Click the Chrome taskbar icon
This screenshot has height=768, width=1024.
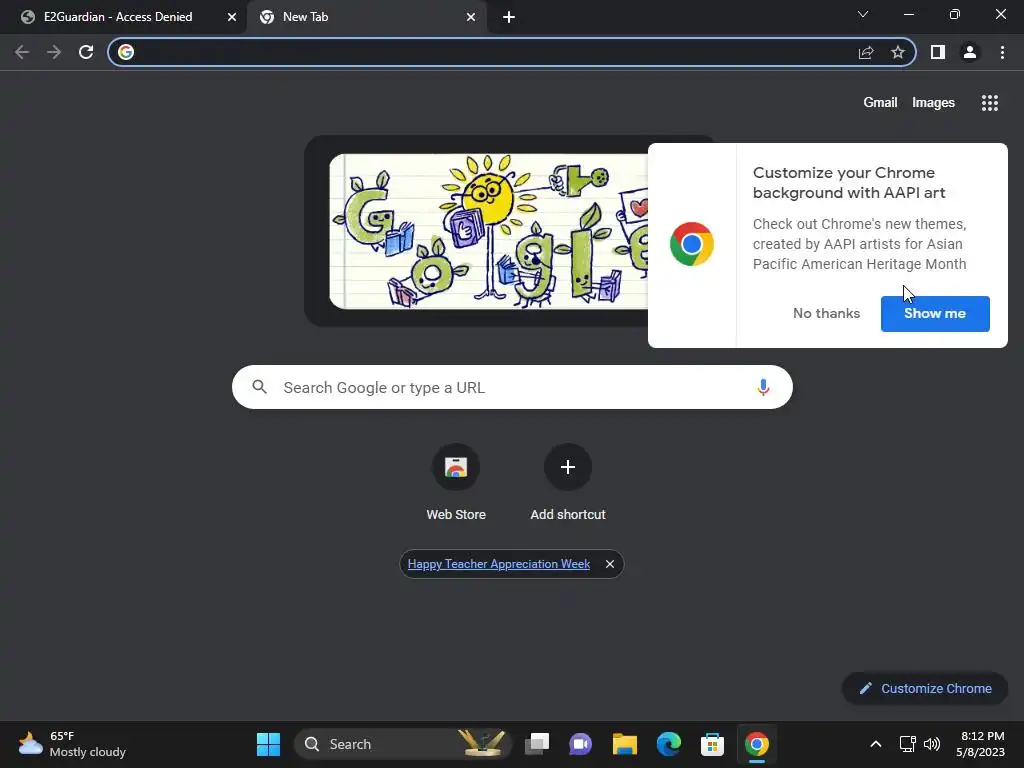click(x=756, y=744)
